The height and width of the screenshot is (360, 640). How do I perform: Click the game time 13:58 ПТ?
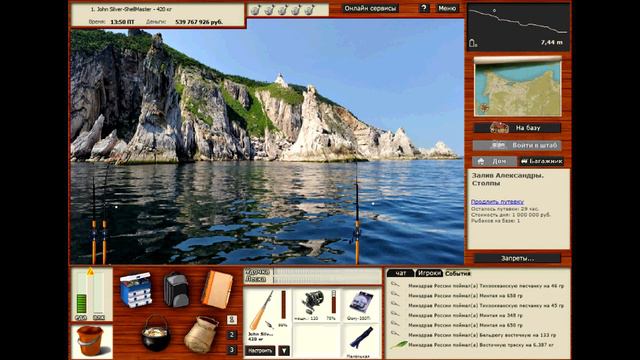tap(122, 22)
